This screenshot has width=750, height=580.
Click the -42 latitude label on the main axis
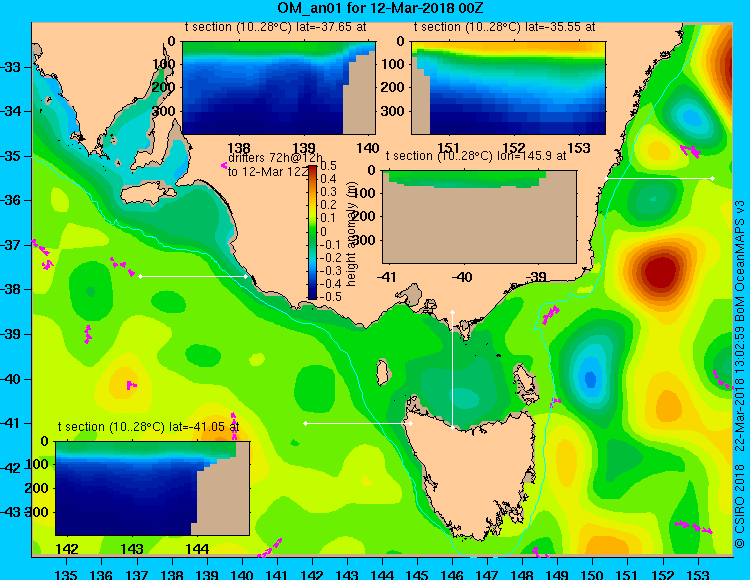tap(10, 468)
